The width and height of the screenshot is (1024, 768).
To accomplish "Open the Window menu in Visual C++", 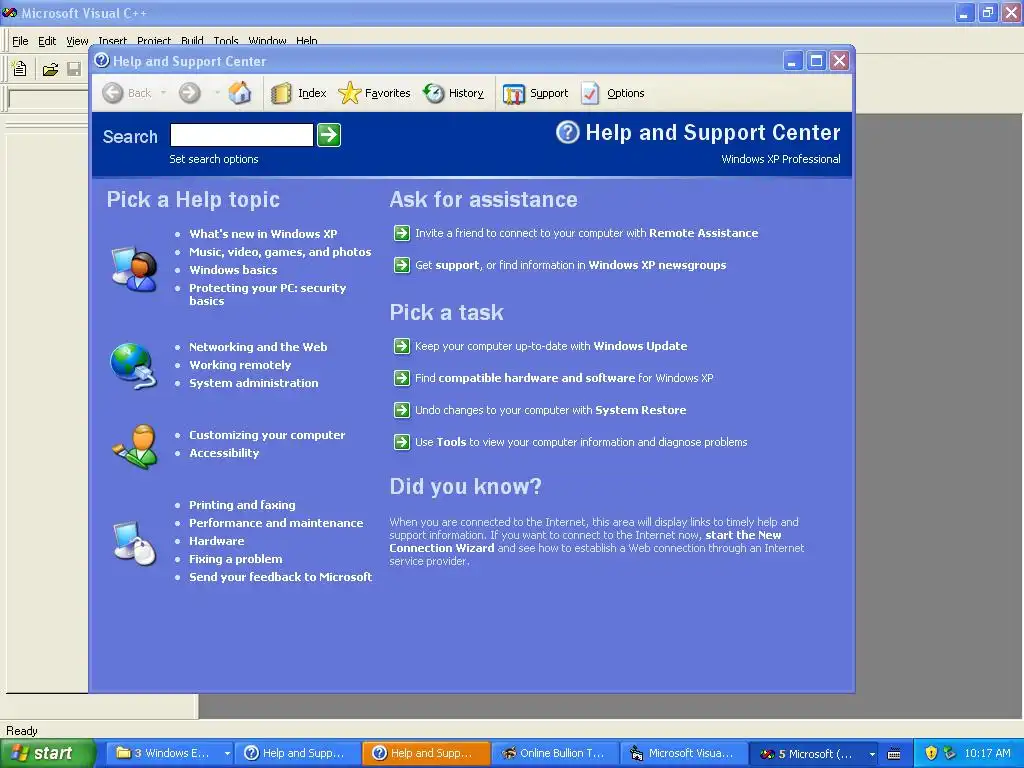I will coord(267,41).
